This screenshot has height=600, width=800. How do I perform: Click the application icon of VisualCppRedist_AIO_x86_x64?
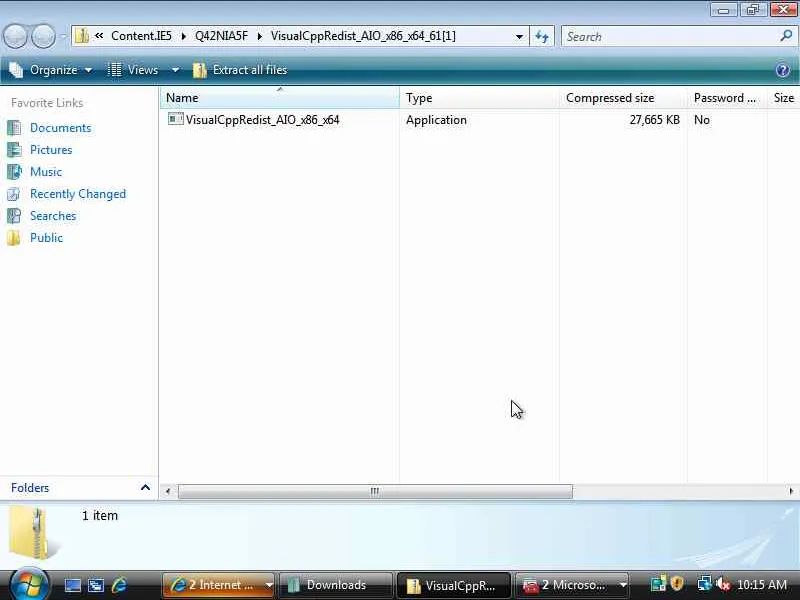175,119
